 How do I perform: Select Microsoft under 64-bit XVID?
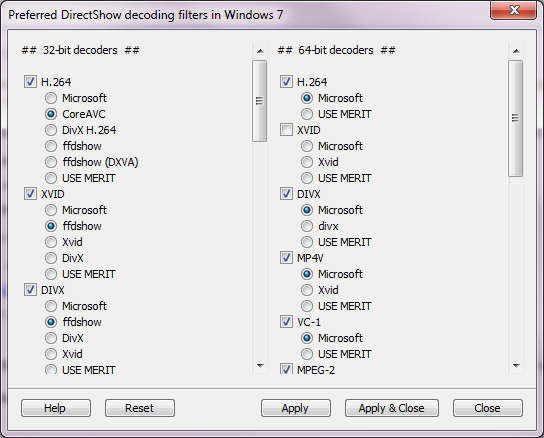[x=307, y=146]
